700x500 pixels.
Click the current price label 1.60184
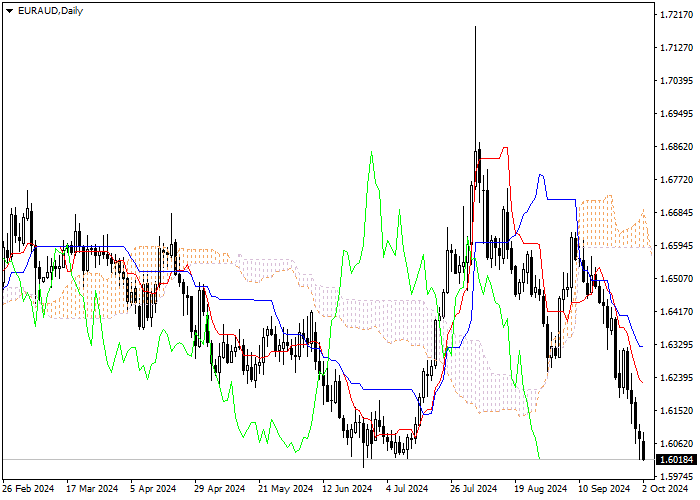[x=676, y=459]
